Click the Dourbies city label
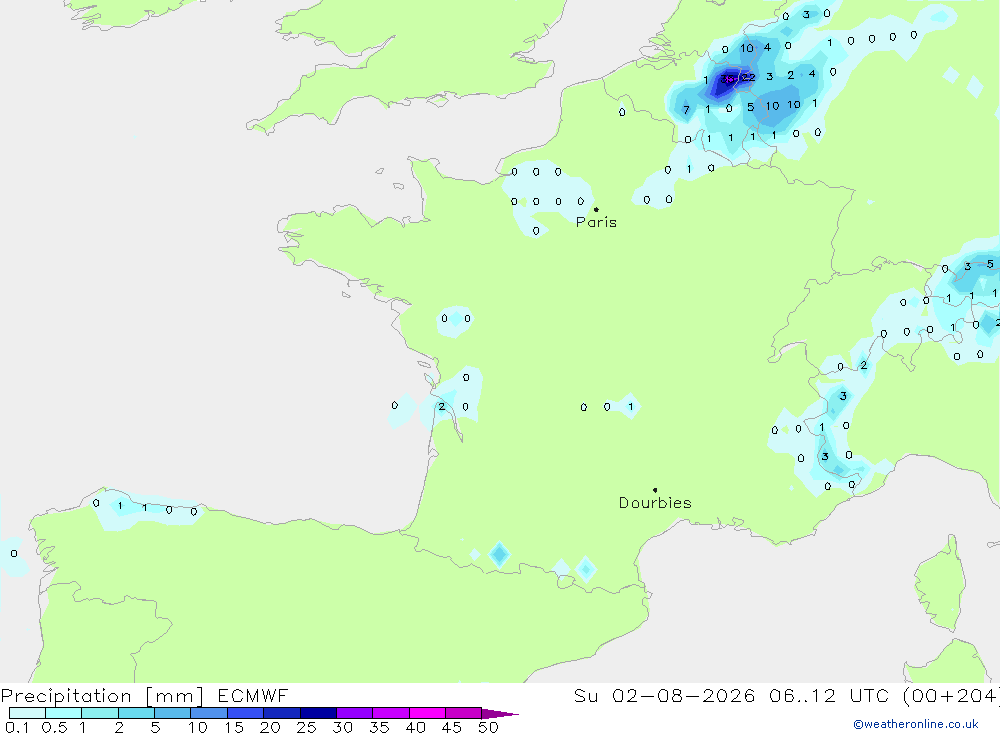The height and width of the screenshot is (733, 1000). point(655,503)
